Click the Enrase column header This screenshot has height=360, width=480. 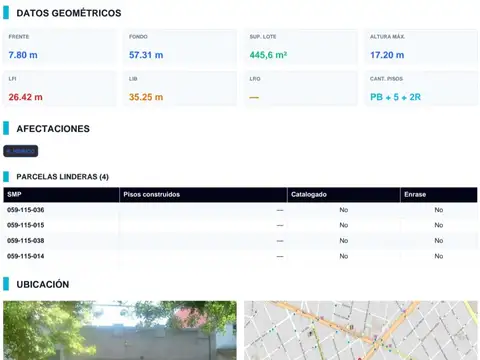click(x=439, y=195)
